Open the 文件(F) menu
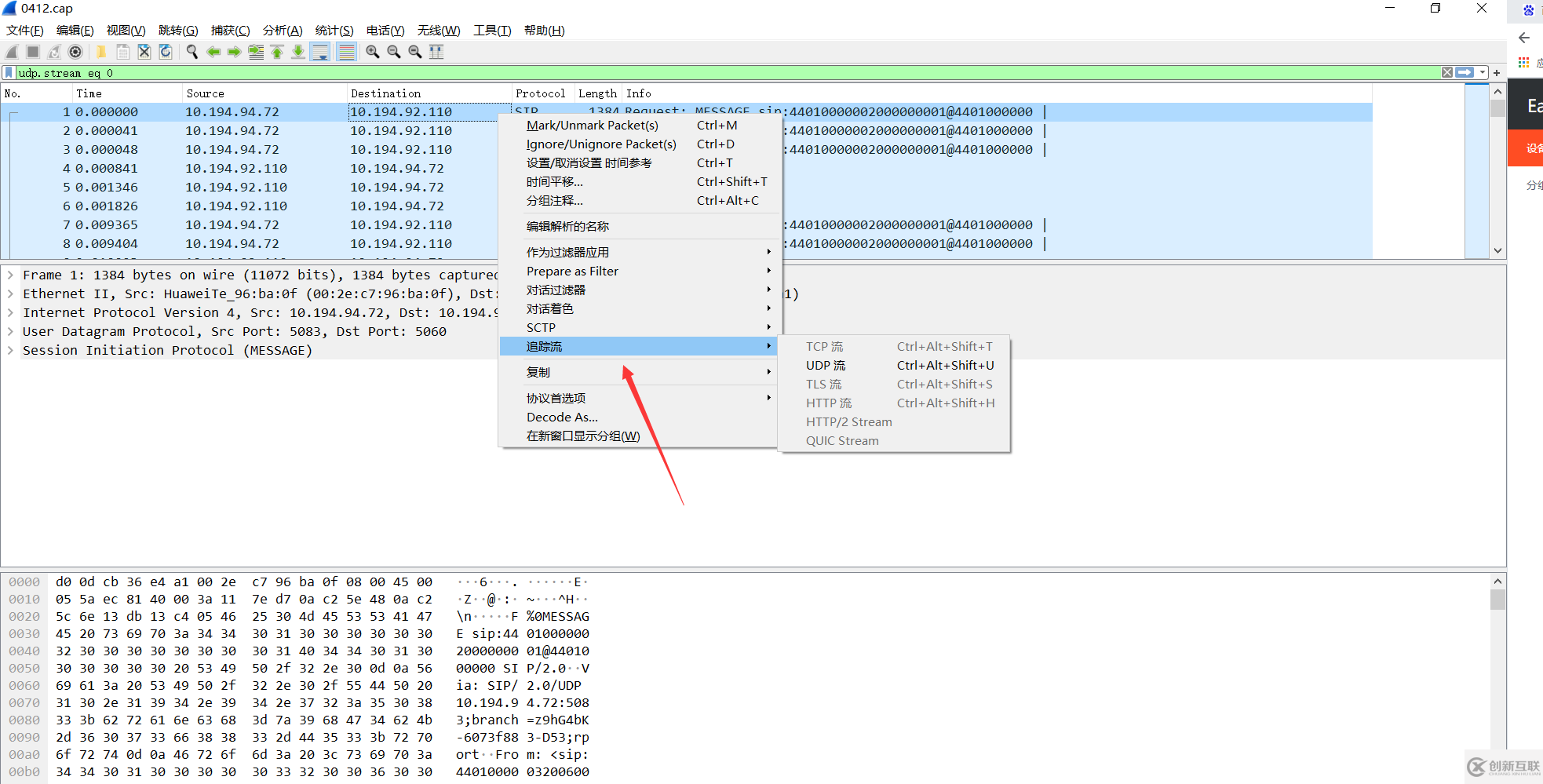Image resolution: width=1543 pixels, height=784 pixels. 25,31
